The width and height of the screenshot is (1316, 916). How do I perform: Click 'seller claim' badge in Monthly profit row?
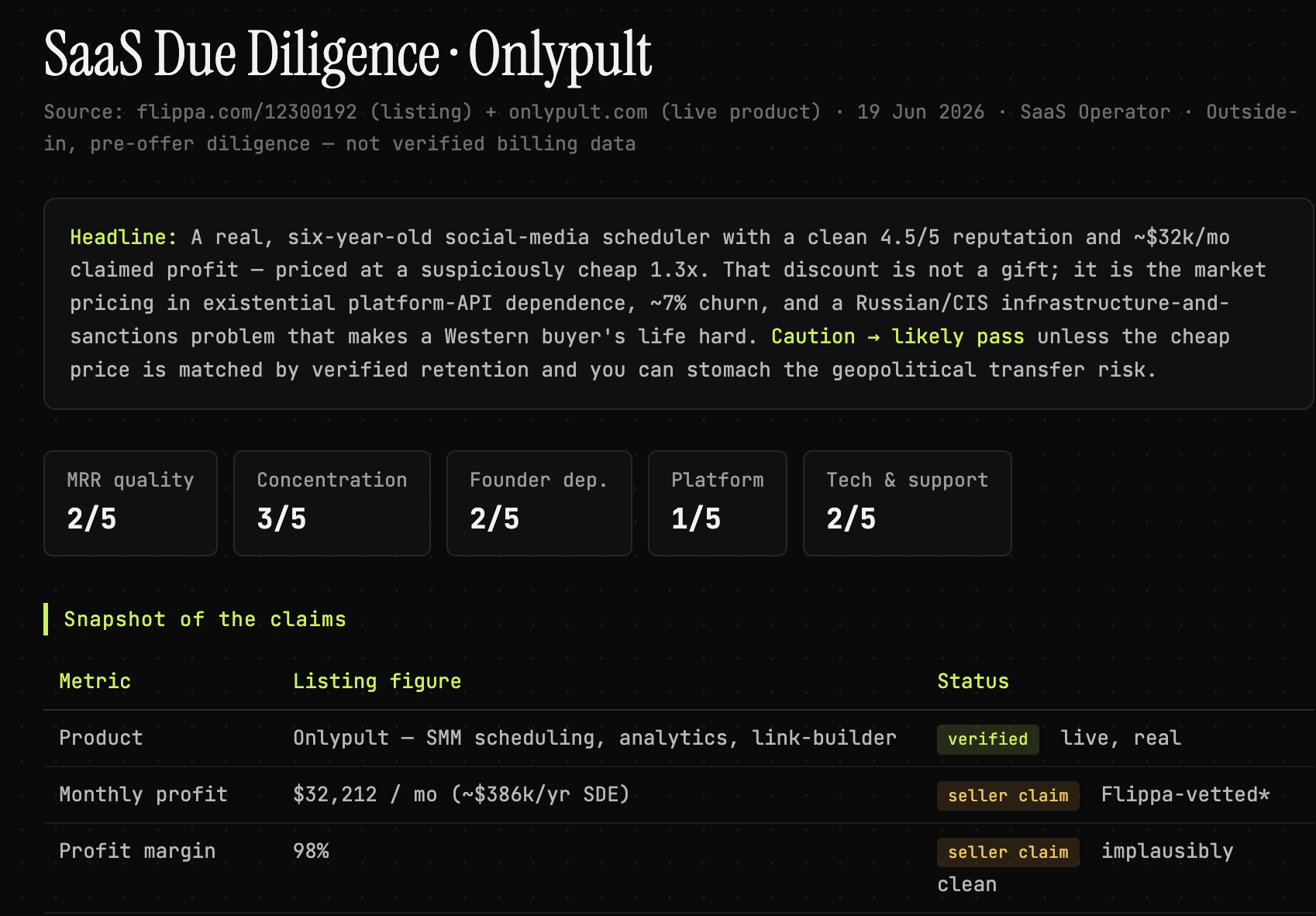pyautogui.click(x=1008, y=796)
